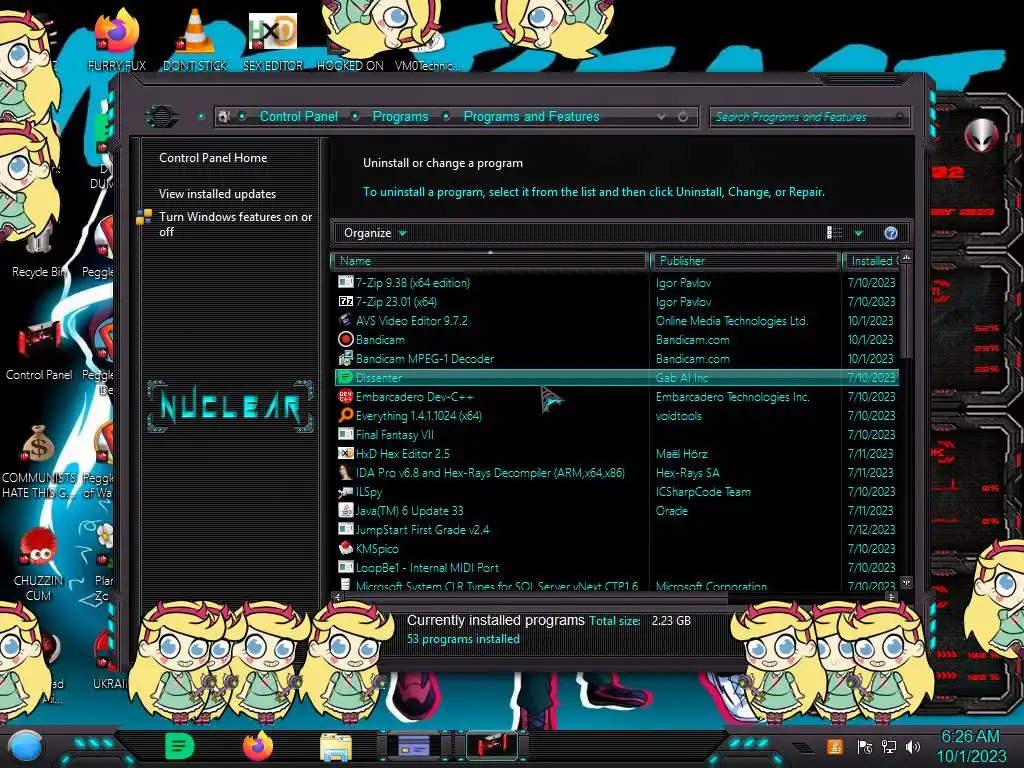Image resolution: width=1024 pixels, height=768 pixels.
Task: Open the COMMUNISTS HATE THIS money bag icon
Action: click(x=39, y=460)
